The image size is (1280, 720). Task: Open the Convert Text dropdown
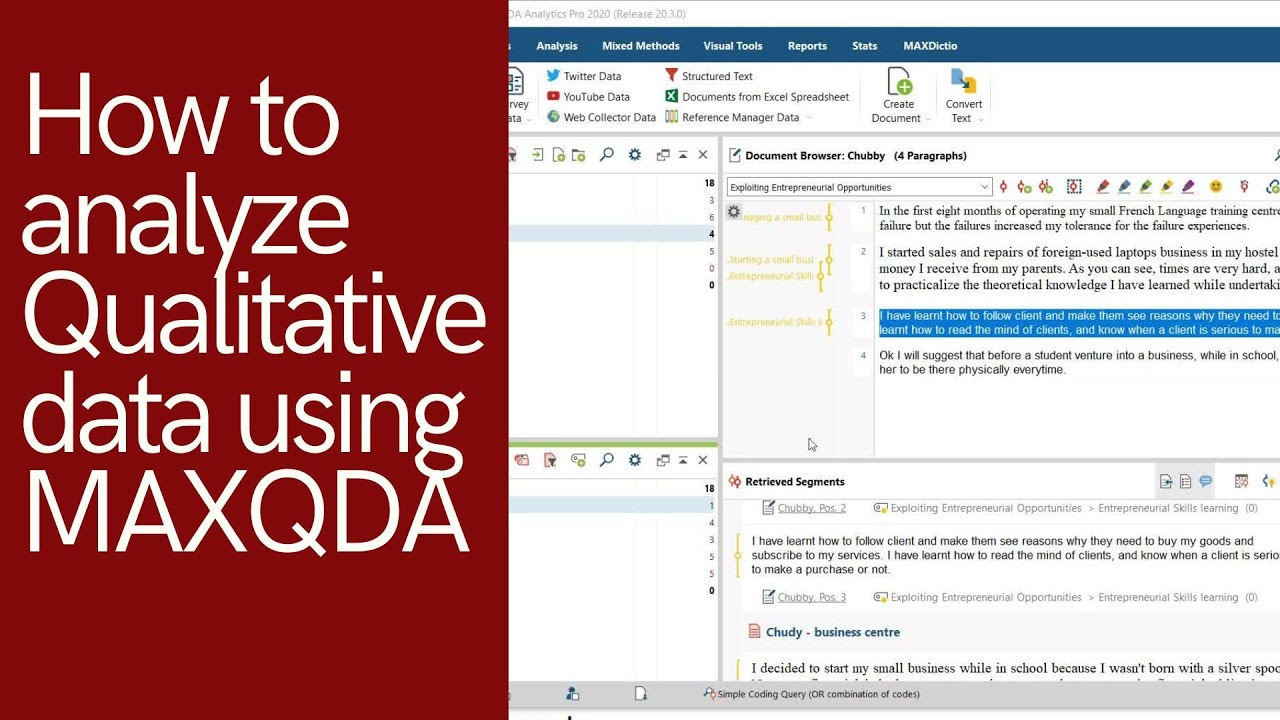coord(964,96)
